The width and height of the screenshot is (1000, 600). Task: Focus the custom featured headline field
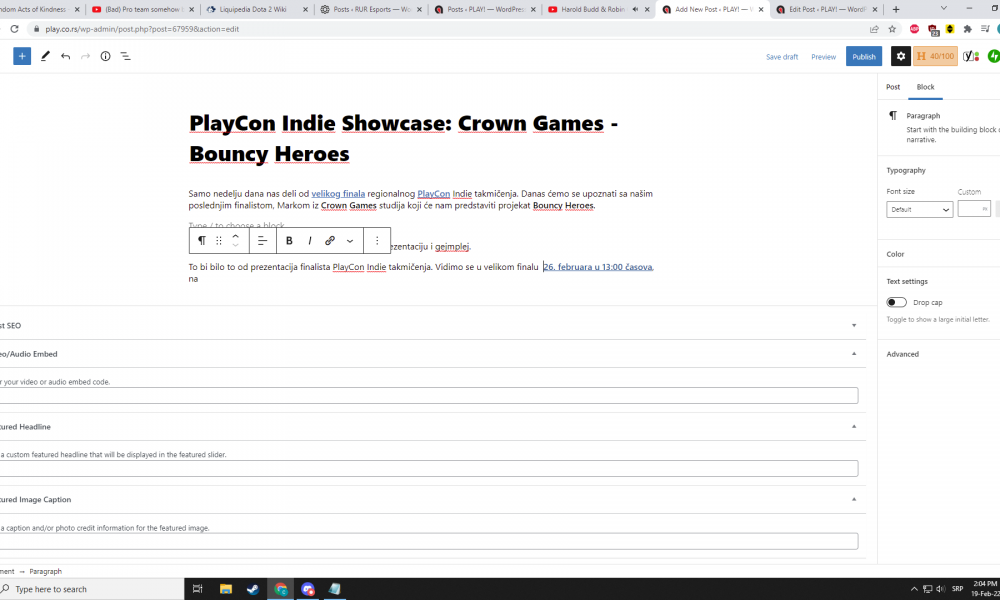pyautogui.click(x=429, y=469)
